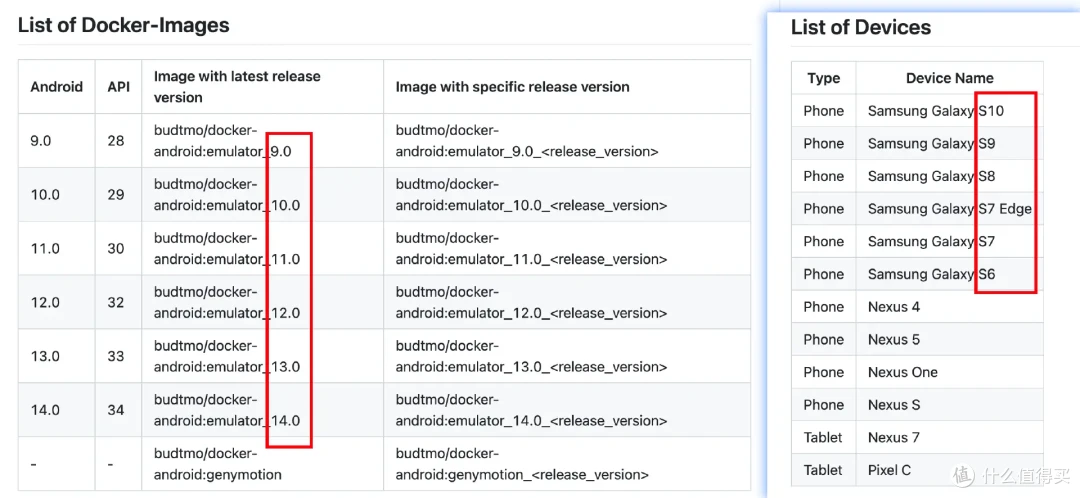Click the 'Samsung Galaxy S6' device row
Screen dimensions: 1080x498
coord(917,274)
